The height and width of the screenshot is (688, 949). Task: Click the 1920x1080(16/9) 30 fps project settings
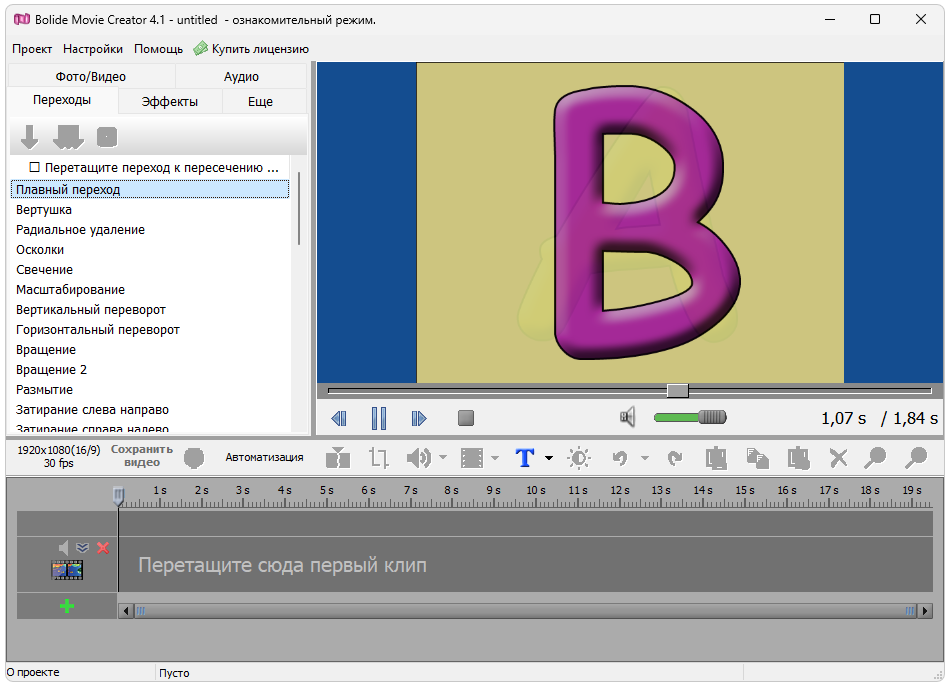point(58,456)
